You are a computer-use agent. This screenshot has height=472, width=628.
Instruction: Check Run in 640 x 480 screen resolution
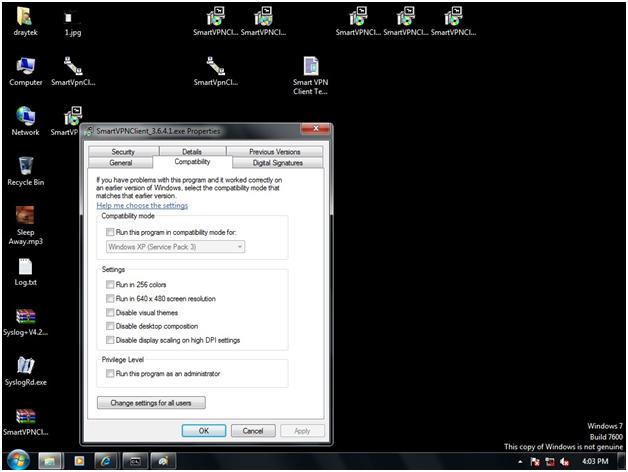pyautogui.click(x=110, y=299)
